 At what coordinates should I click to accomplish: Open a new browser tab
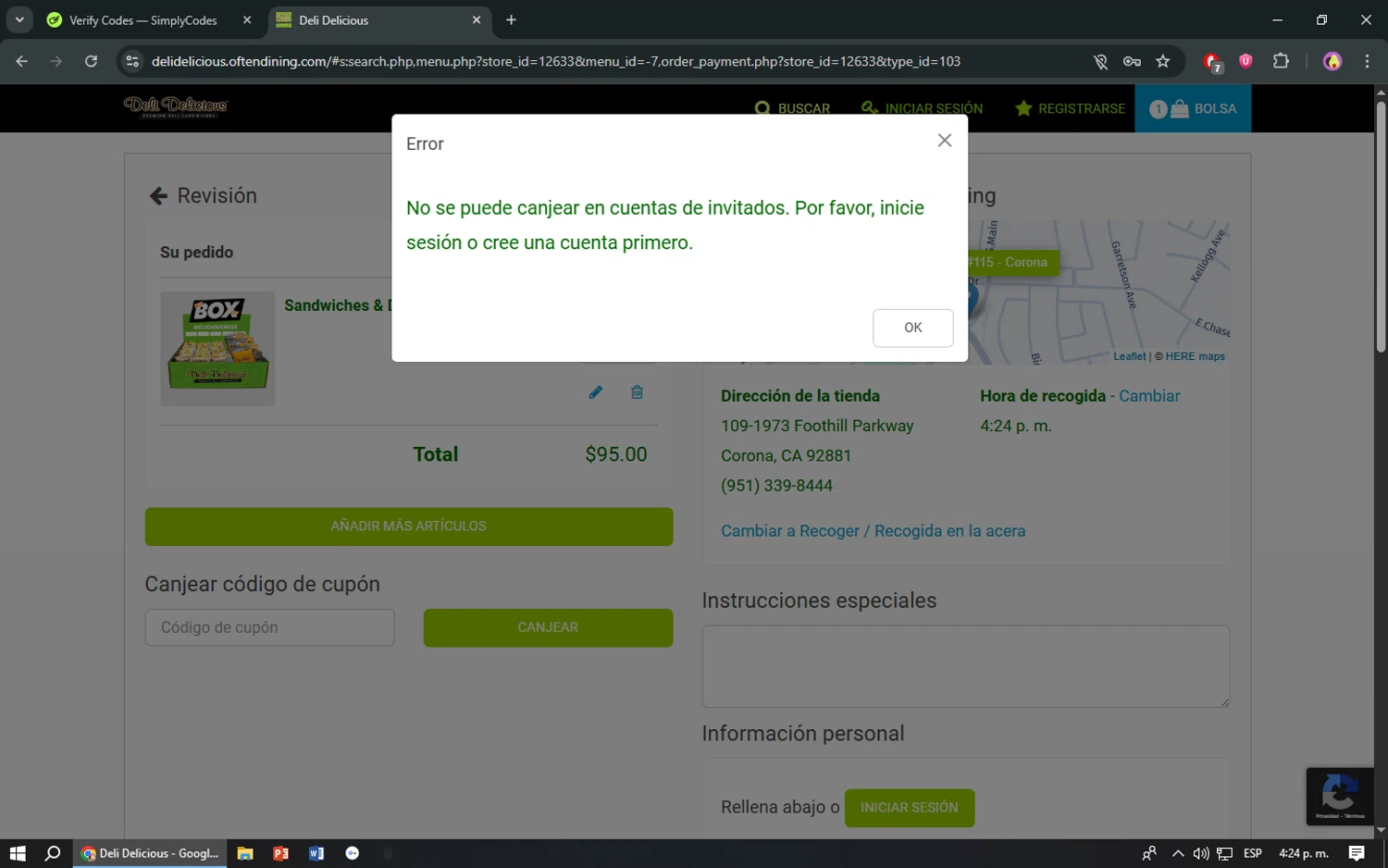(511, 20)
